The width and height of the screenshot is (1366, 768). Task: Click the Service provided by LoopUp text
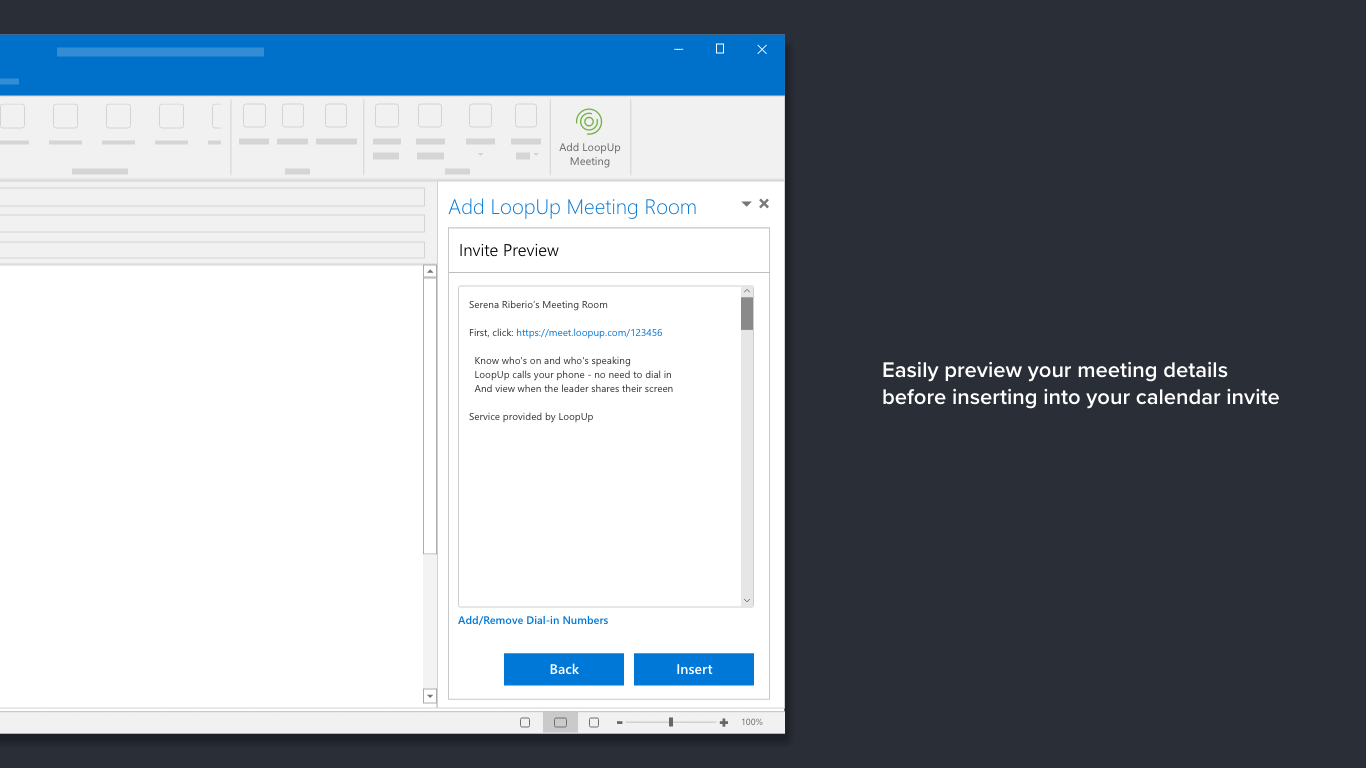pos(531,417)
